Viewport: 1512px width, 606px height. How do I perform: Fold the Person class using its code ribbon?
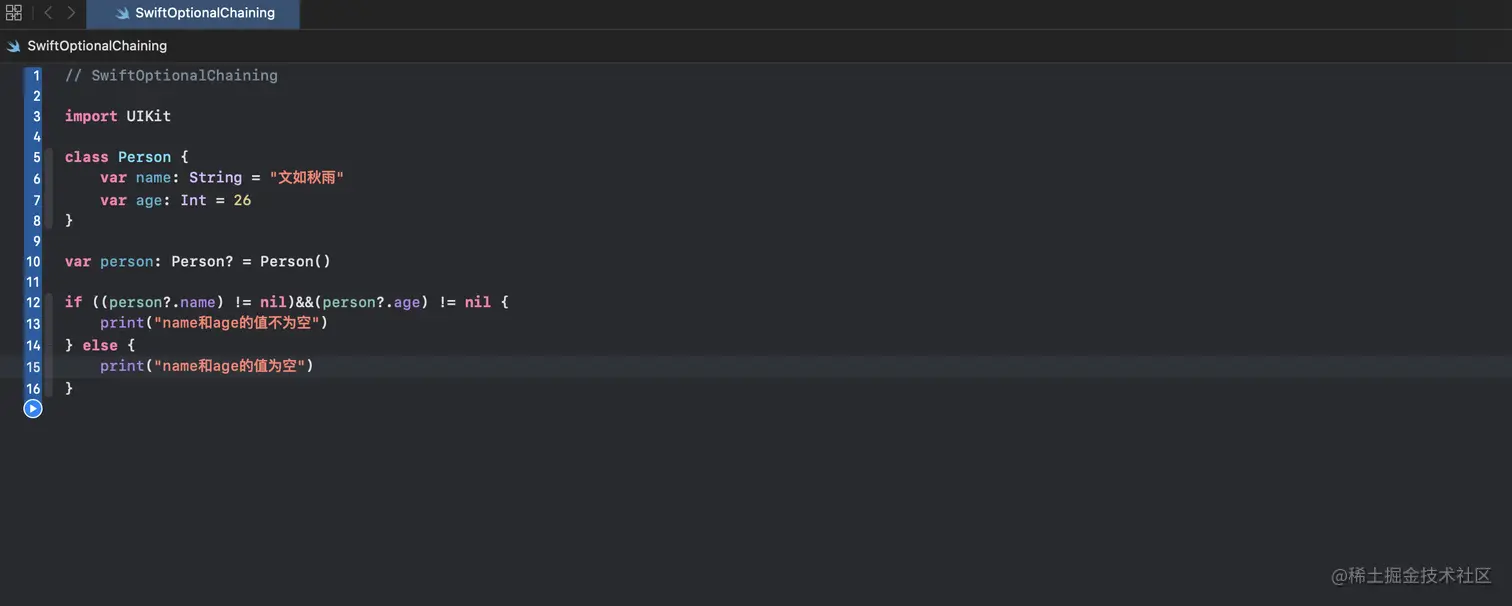(49, 189)
